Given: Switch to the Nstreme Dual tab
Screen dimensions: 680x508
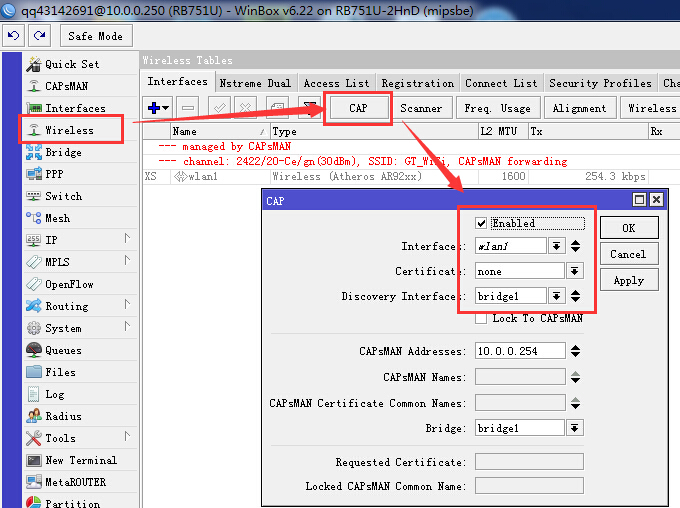Looking at the screenshot, I should pos(255,83).
